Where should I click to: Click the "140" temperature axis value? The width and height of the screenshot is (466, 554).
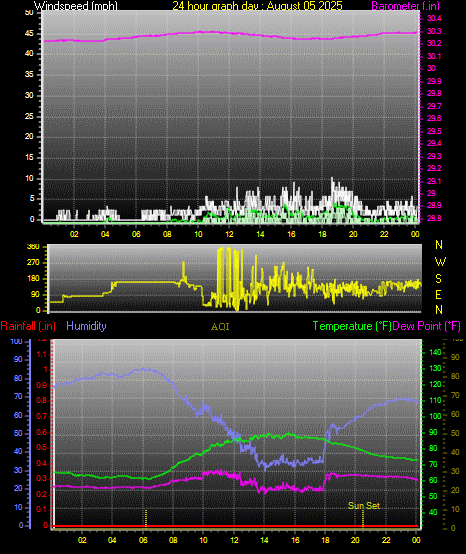click(x=435, y=352)
